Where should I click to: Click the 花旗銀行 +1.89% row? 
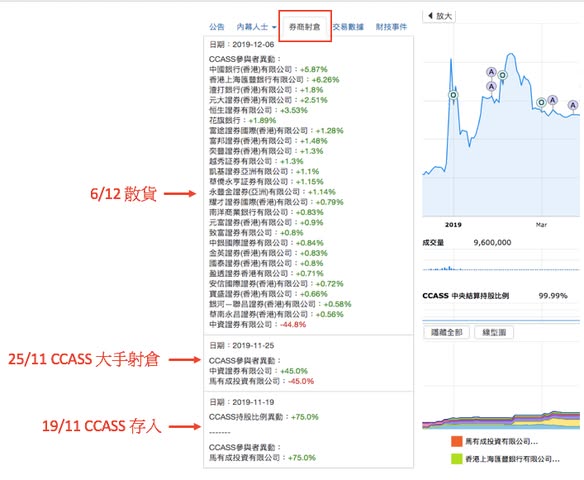[242, 120]
